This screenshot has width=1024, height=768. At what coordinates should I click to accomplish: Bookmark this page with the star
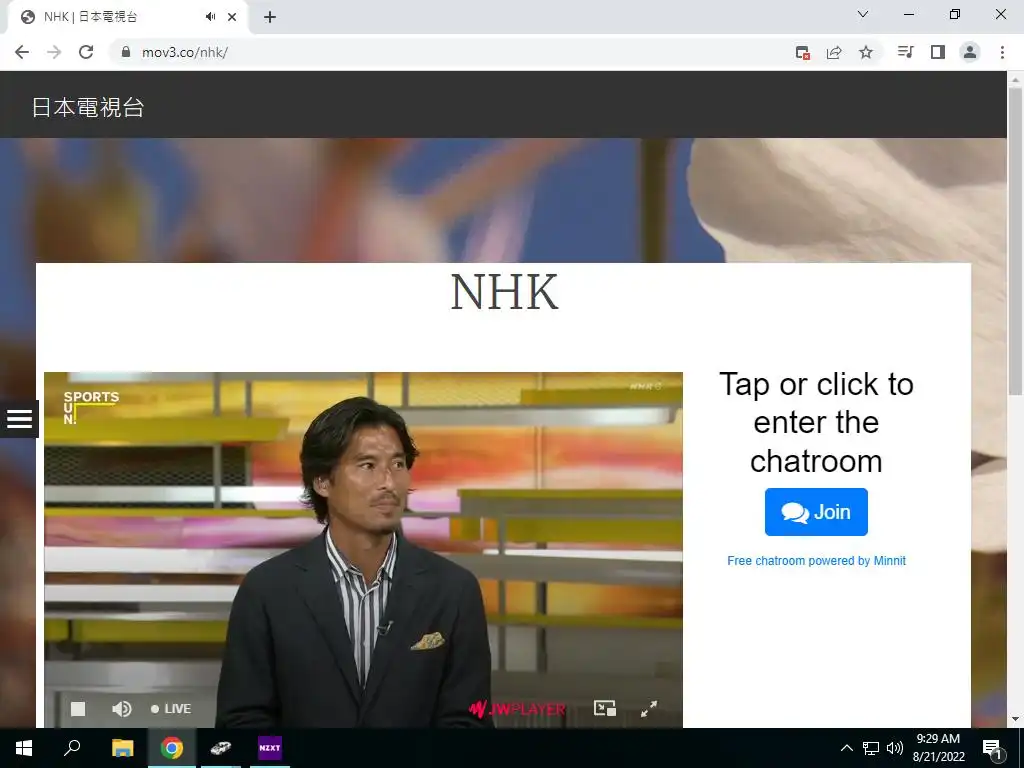866,52
